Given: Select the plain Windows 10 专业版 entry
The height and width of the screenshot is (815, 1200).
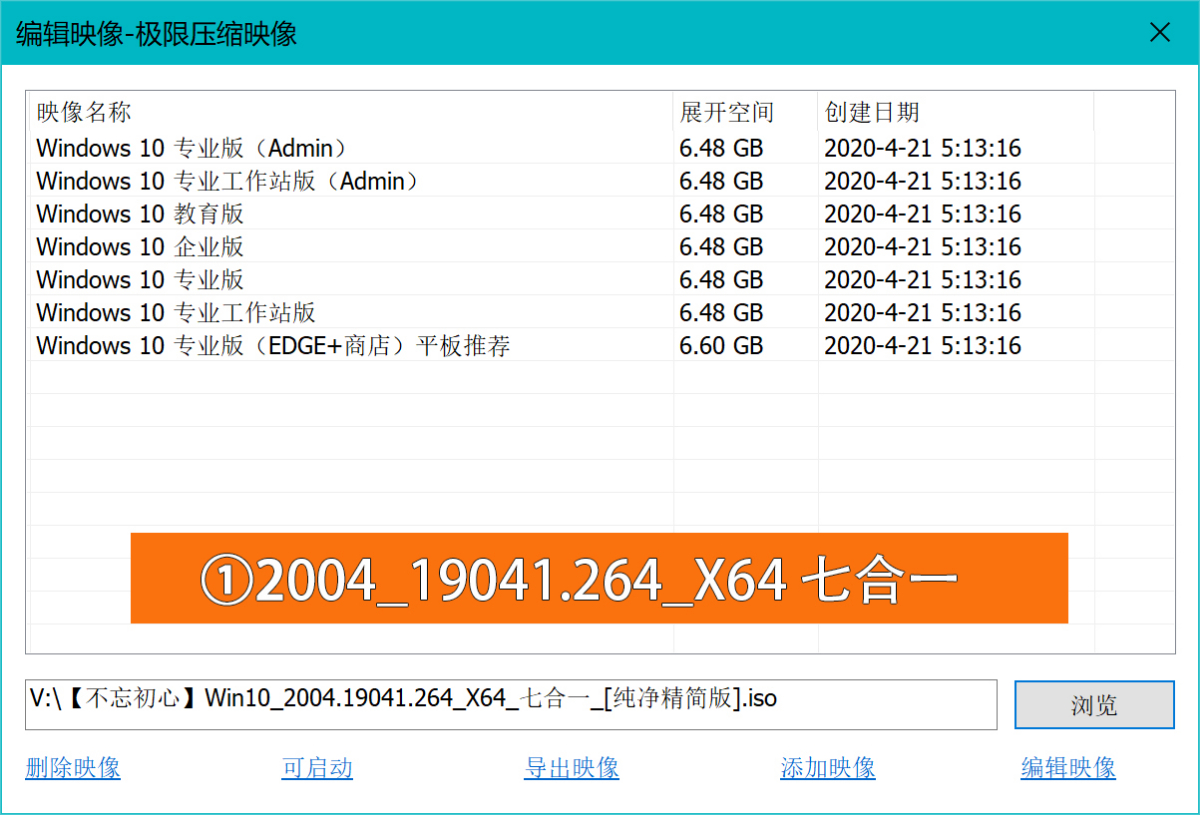Looking at the screenshot, I should pos(140,281).
